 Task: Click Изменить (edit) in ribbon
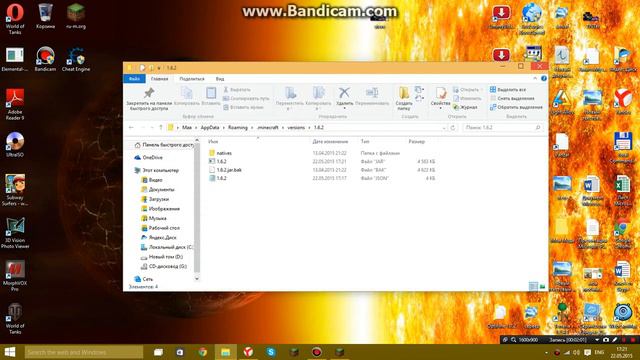click(467, 98)
